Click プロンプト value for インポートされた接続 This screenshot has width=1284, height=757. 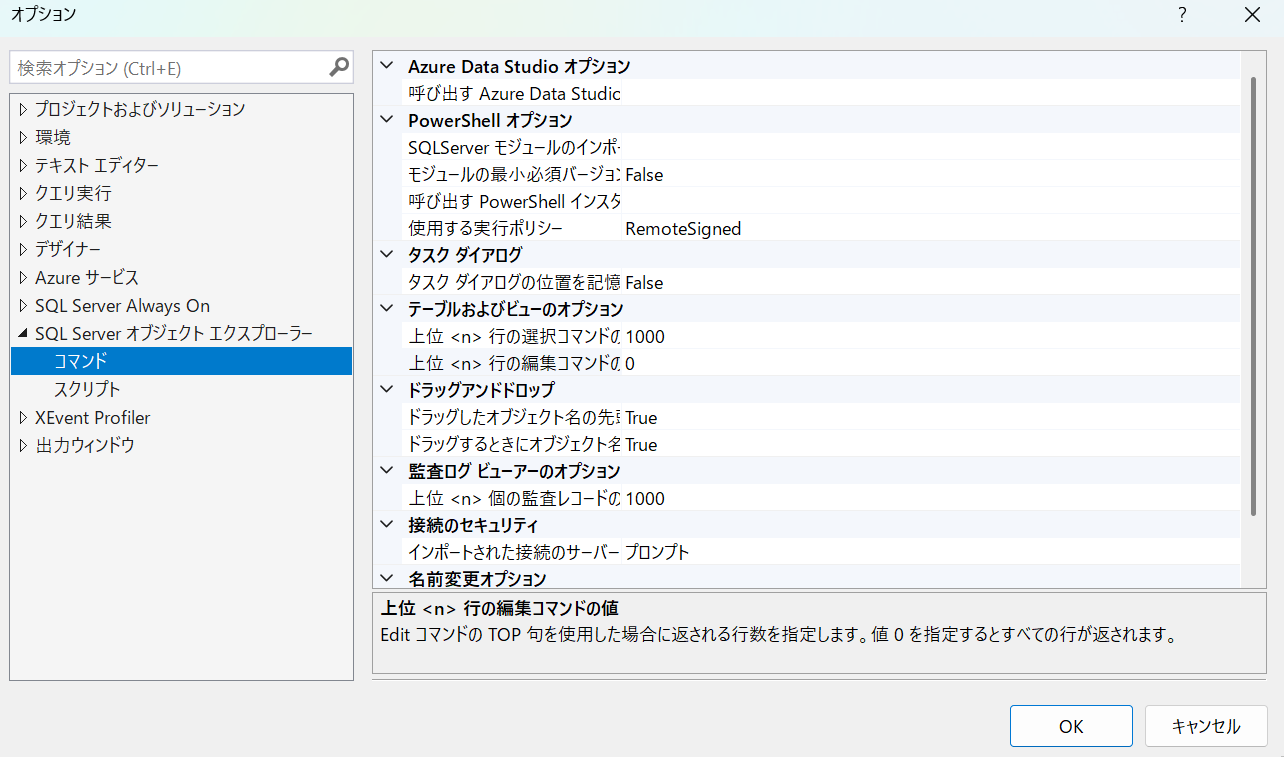657,552
